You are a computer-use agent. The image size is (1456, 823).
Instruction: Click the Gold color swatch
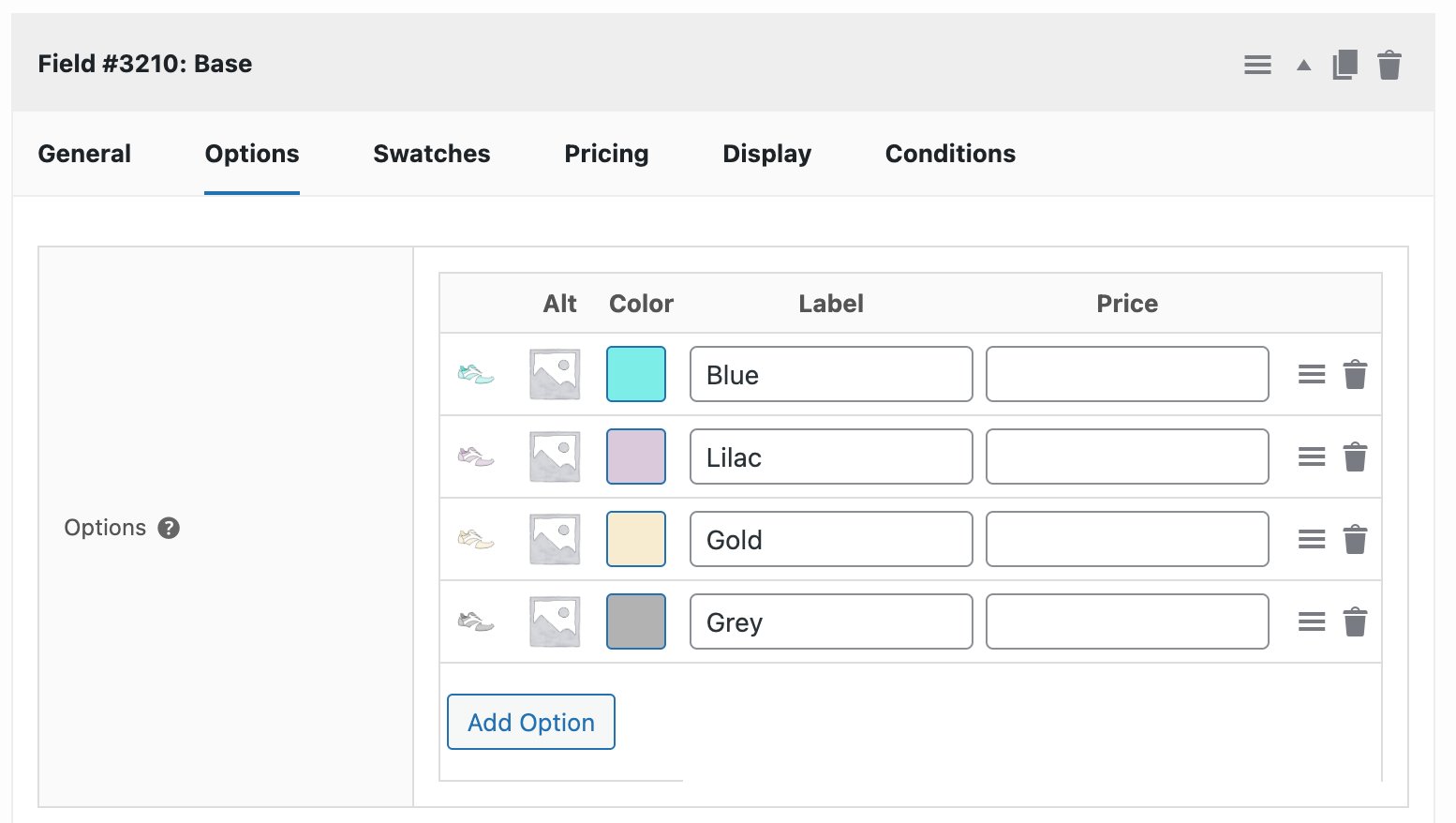tap(635, 538)
